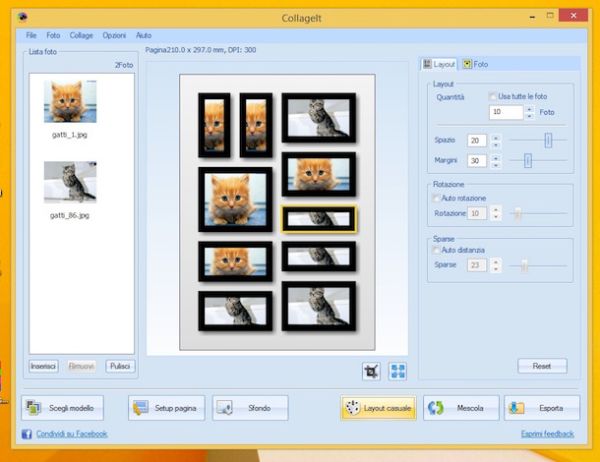Screen dimensions: 600x462
Task: Click the Spazio value spinner arrows
Action: pyautogui.click(x=495, y=140)
